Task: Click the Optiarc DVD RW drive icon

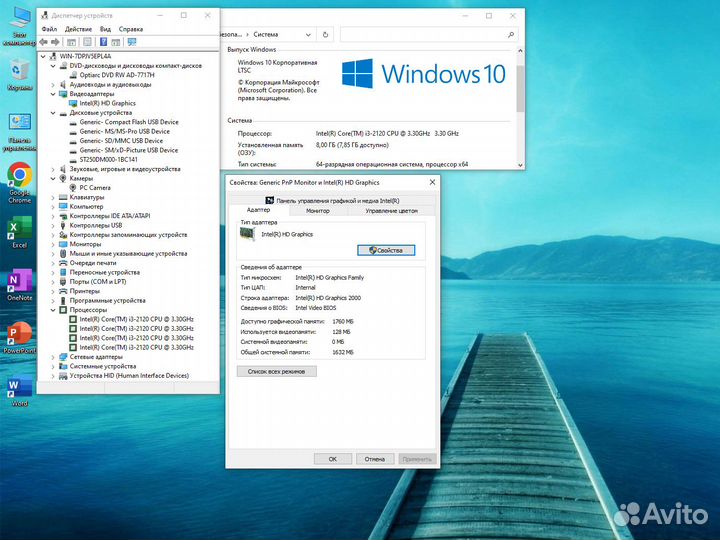Action: tap(73, 75)
